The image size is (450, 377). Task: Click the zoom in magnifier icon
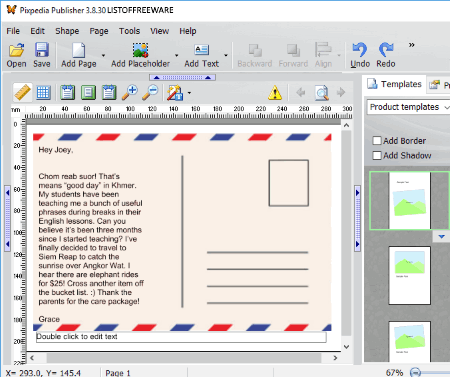coord(130,92)
